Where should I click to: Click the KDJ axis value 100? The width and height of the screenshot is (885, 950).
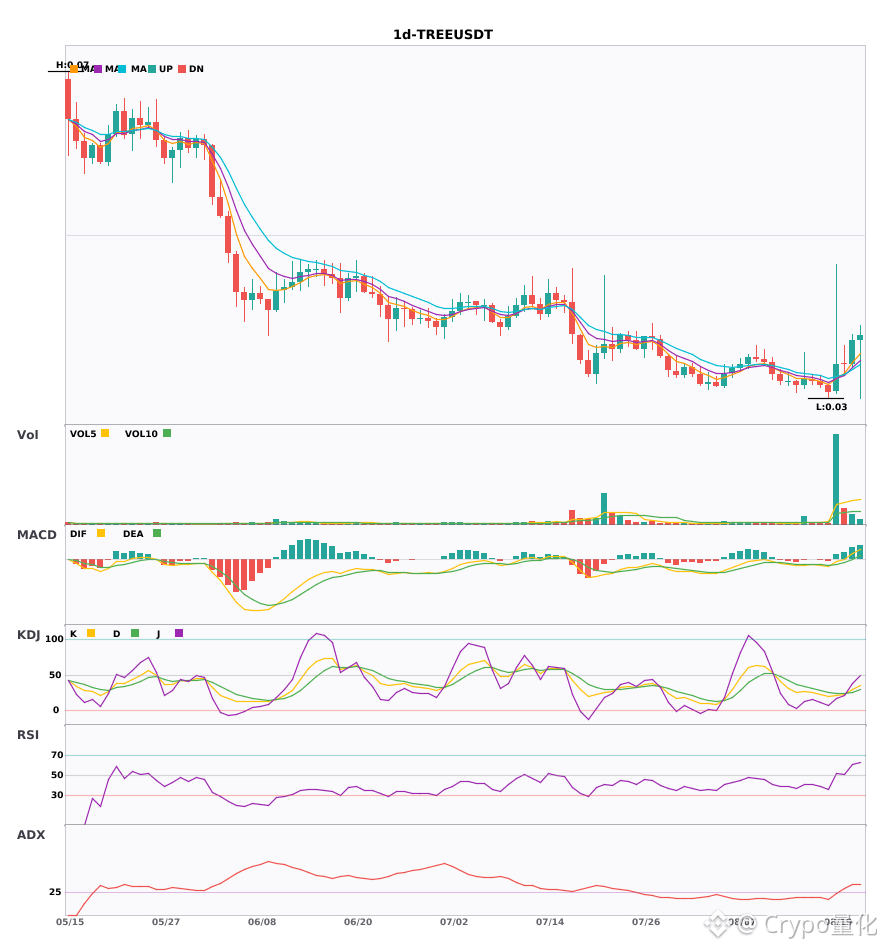[54, 639]
